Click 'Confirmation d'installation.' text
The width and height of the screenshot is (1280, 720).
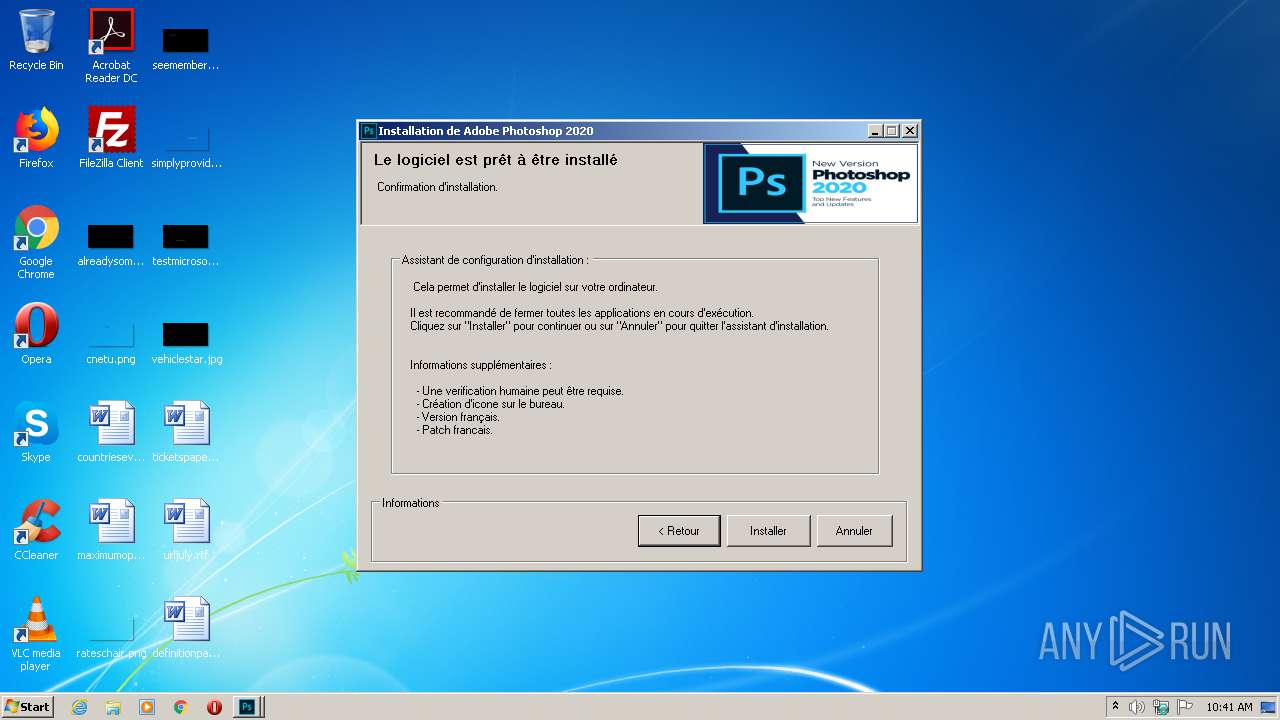[x=437, y=187]
